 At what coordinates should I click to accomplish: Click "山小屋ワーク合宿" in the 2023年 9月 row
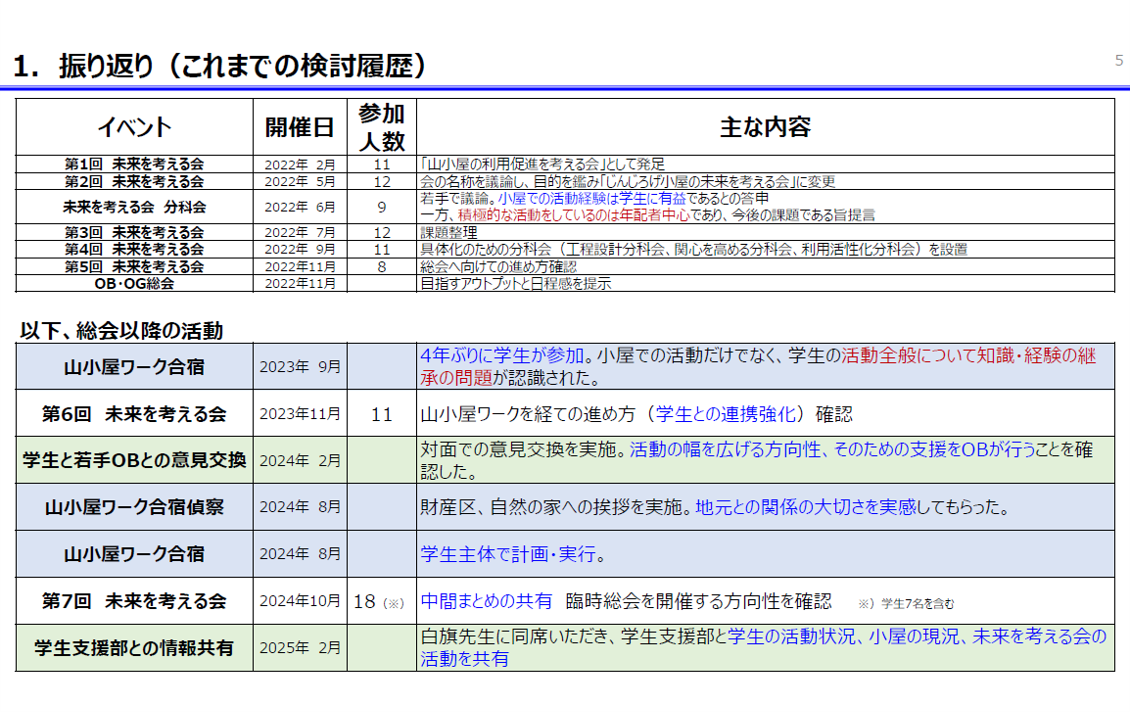click(135, 368)
